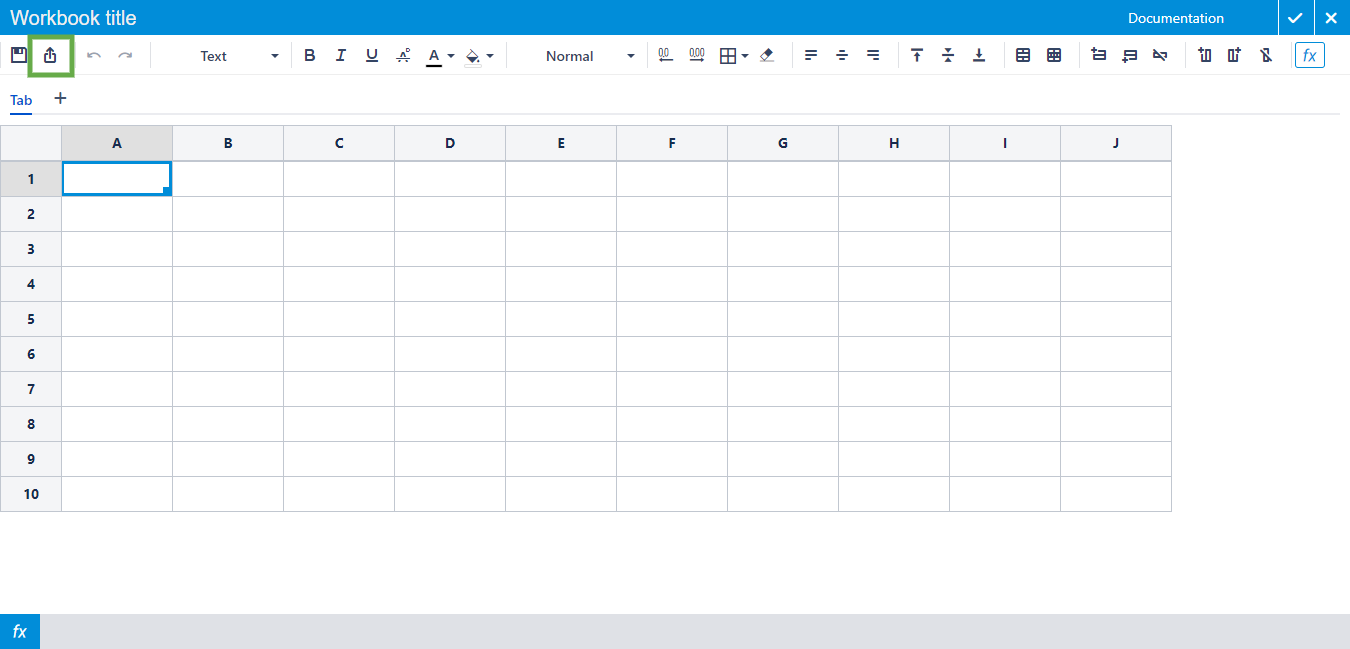
Task: Toggle underline formatting
Action: (371, 55)
